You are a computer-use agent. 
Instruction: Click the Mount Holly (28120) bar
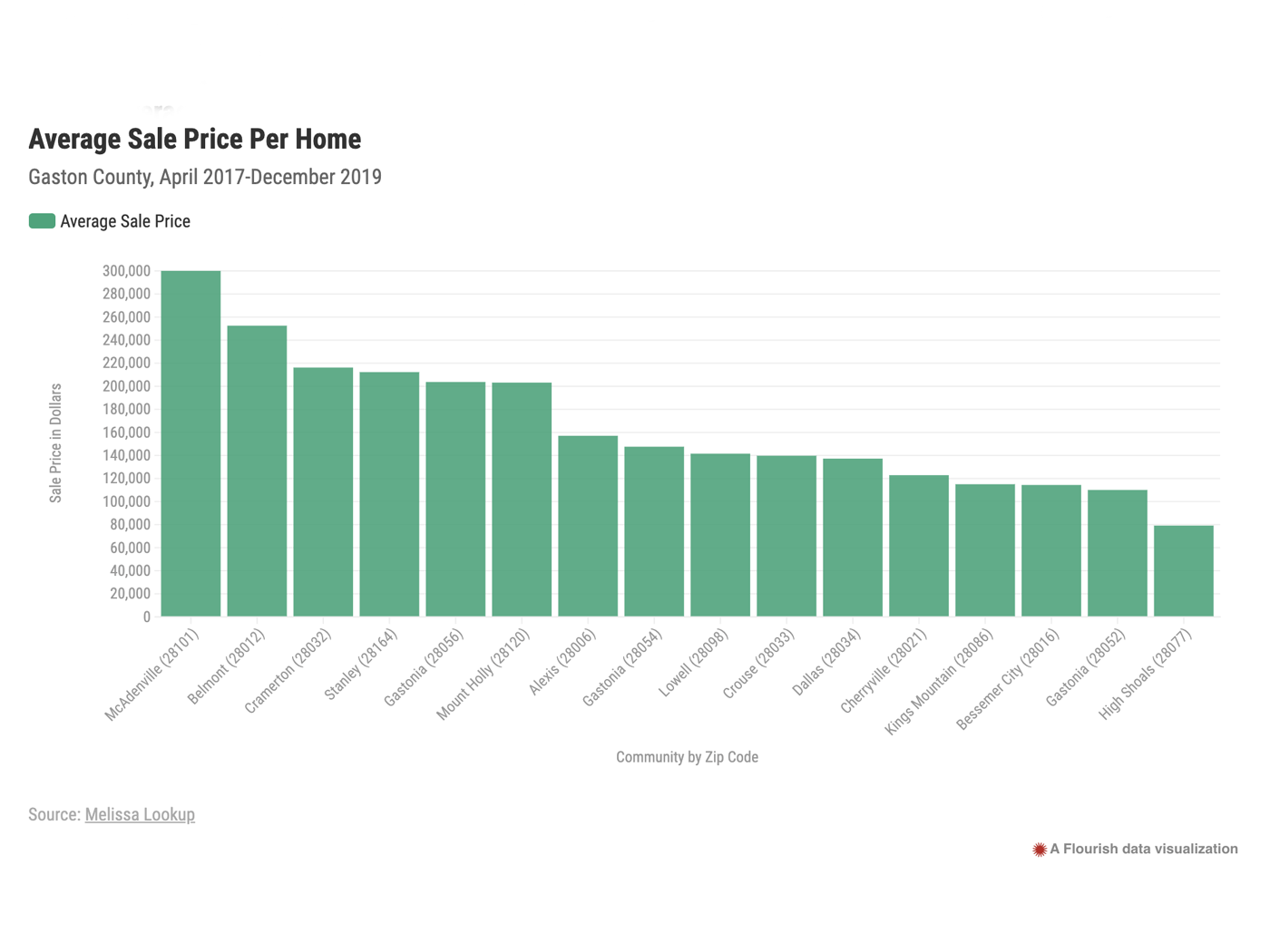[x=522, y=500]
